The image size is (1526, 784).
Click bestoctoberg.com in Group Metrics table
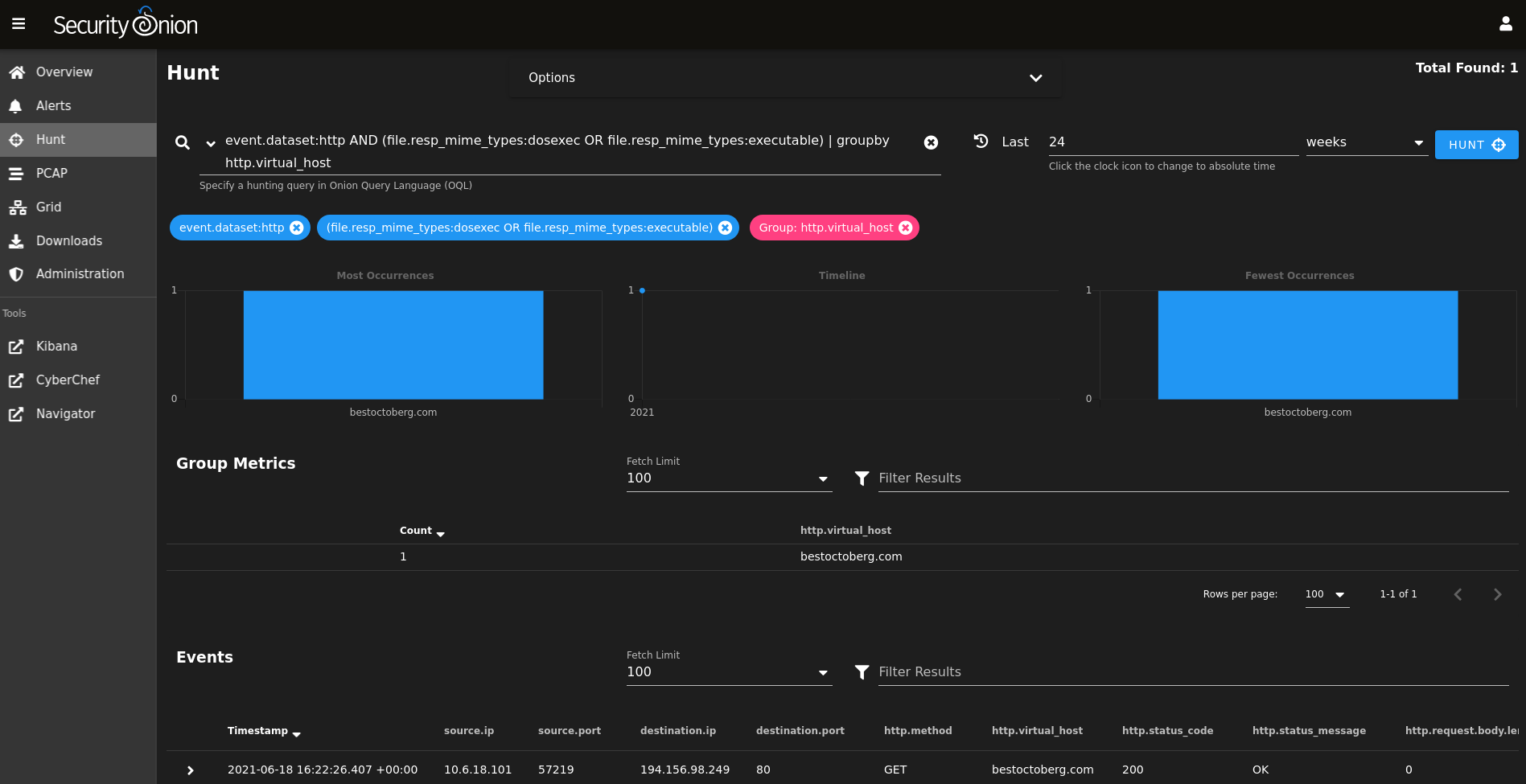851,557
